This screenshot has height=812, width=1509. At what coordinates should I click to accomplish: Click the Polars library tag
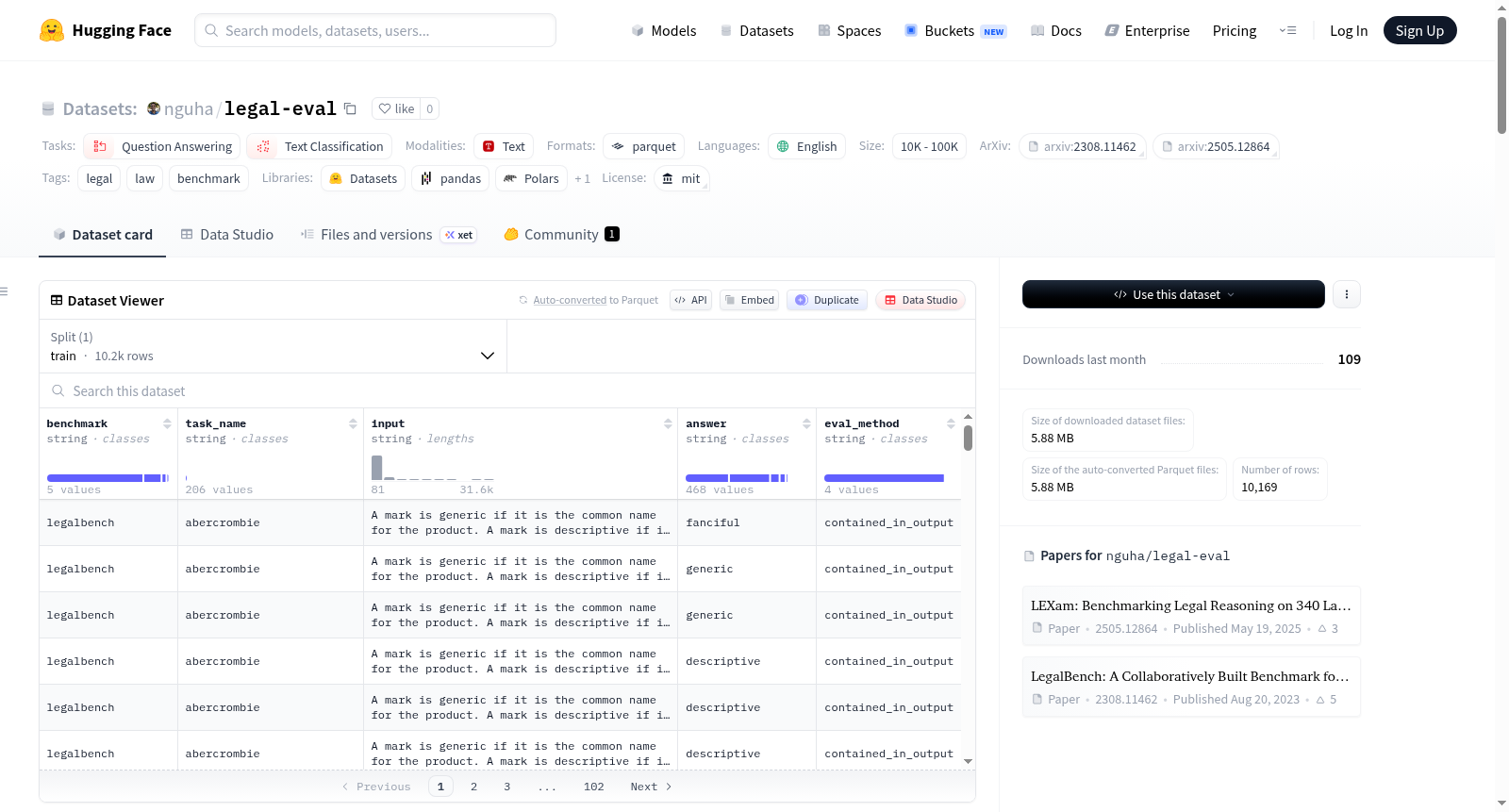pos(531,178)
